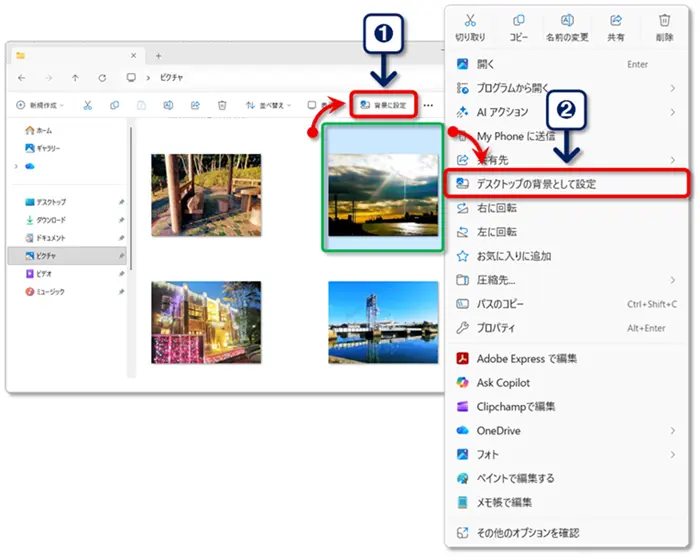
Task: Select the blue harbor bridge photo thumbnail
Action: click(383, 321)
